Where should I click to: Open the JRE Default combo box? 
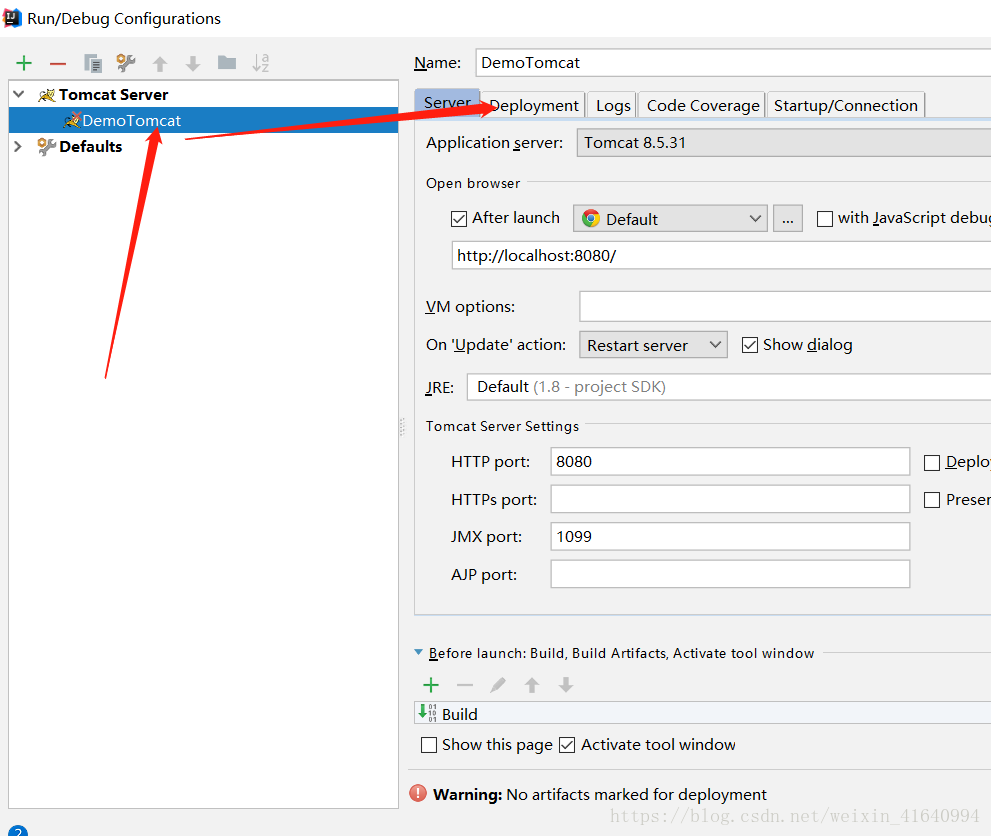click(729, 387)
